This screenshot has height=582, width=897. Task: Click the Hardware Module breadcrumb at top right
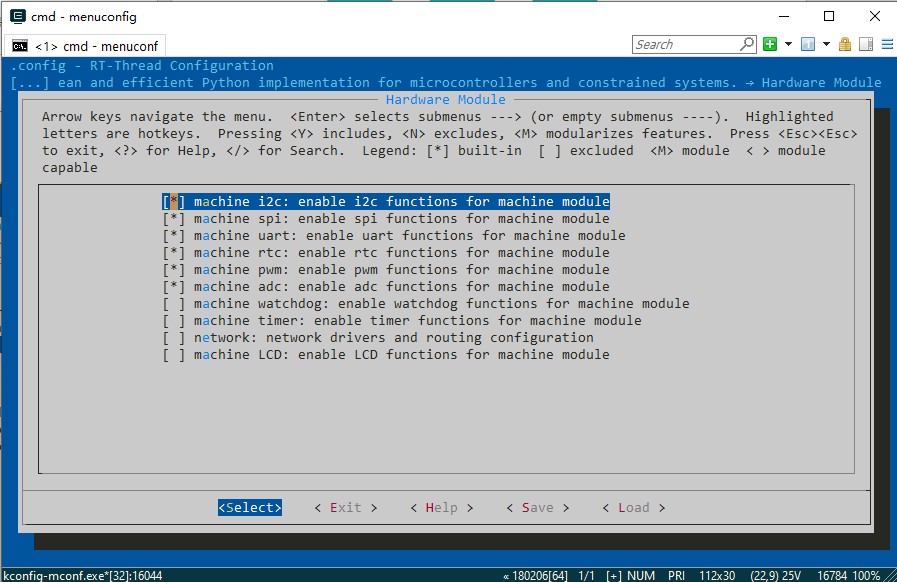821,82
